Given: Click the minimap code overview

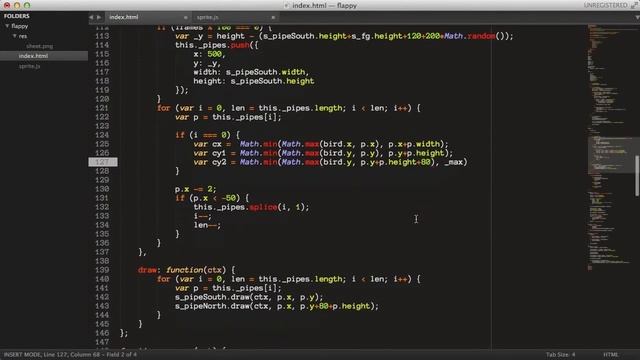Looking at the screenshot, I should (610, 147).
